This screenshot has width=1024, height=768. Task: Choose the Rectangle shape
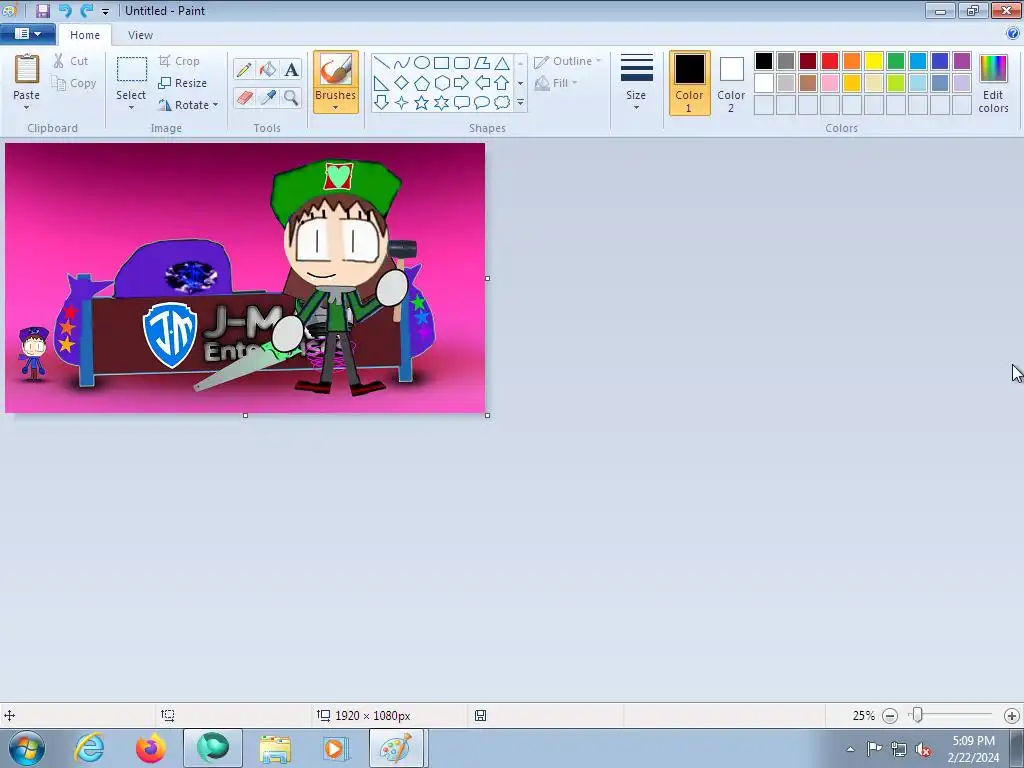442,63
